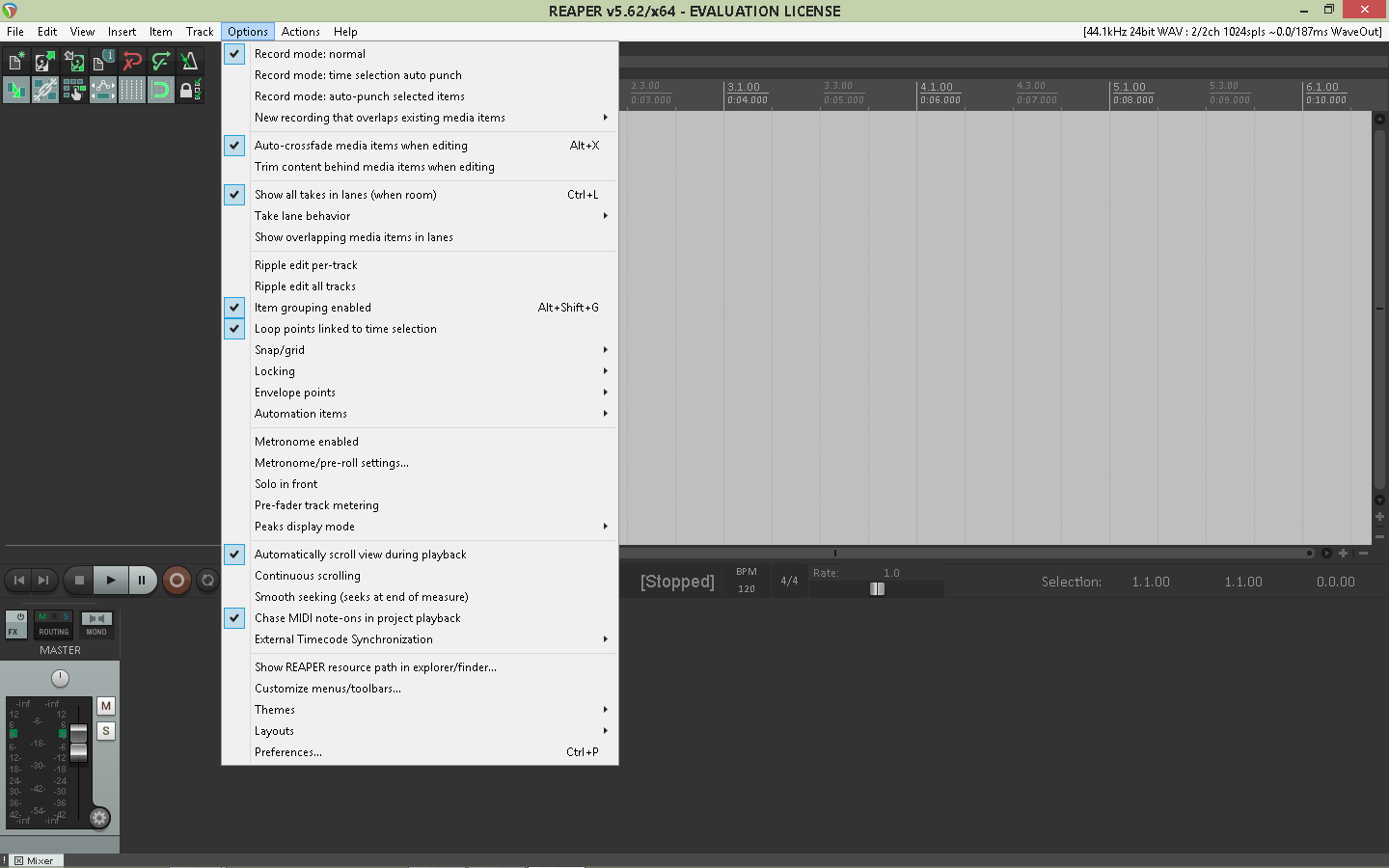Viewport: 1389px width, 868px height.
Task: Click the Save Project disk icon
Action: pos(74,62)
